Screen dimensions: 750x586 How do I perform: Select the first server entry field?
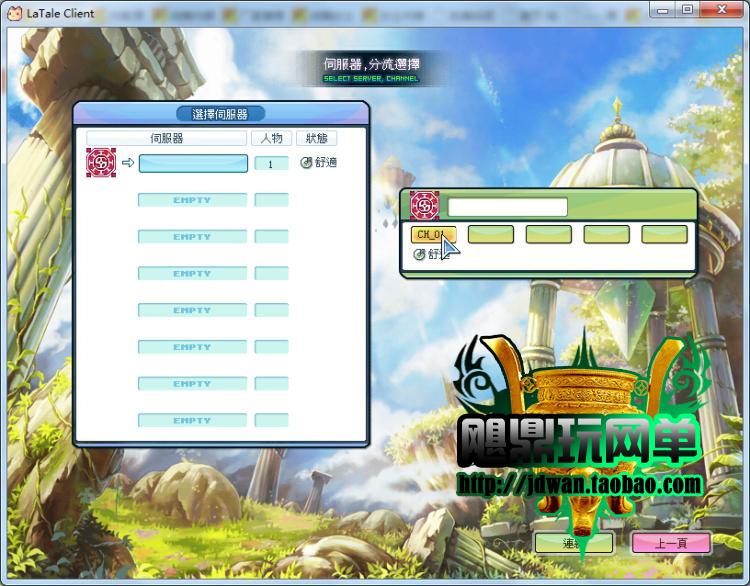tap(193, 163)
